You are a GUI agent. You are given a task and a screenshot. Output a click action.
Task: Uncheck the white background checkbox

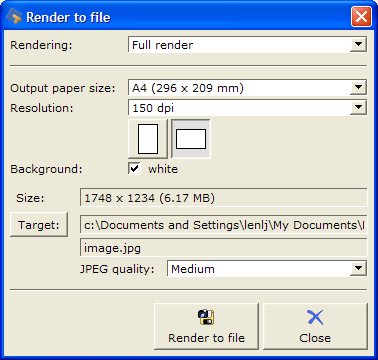(134, 169)
